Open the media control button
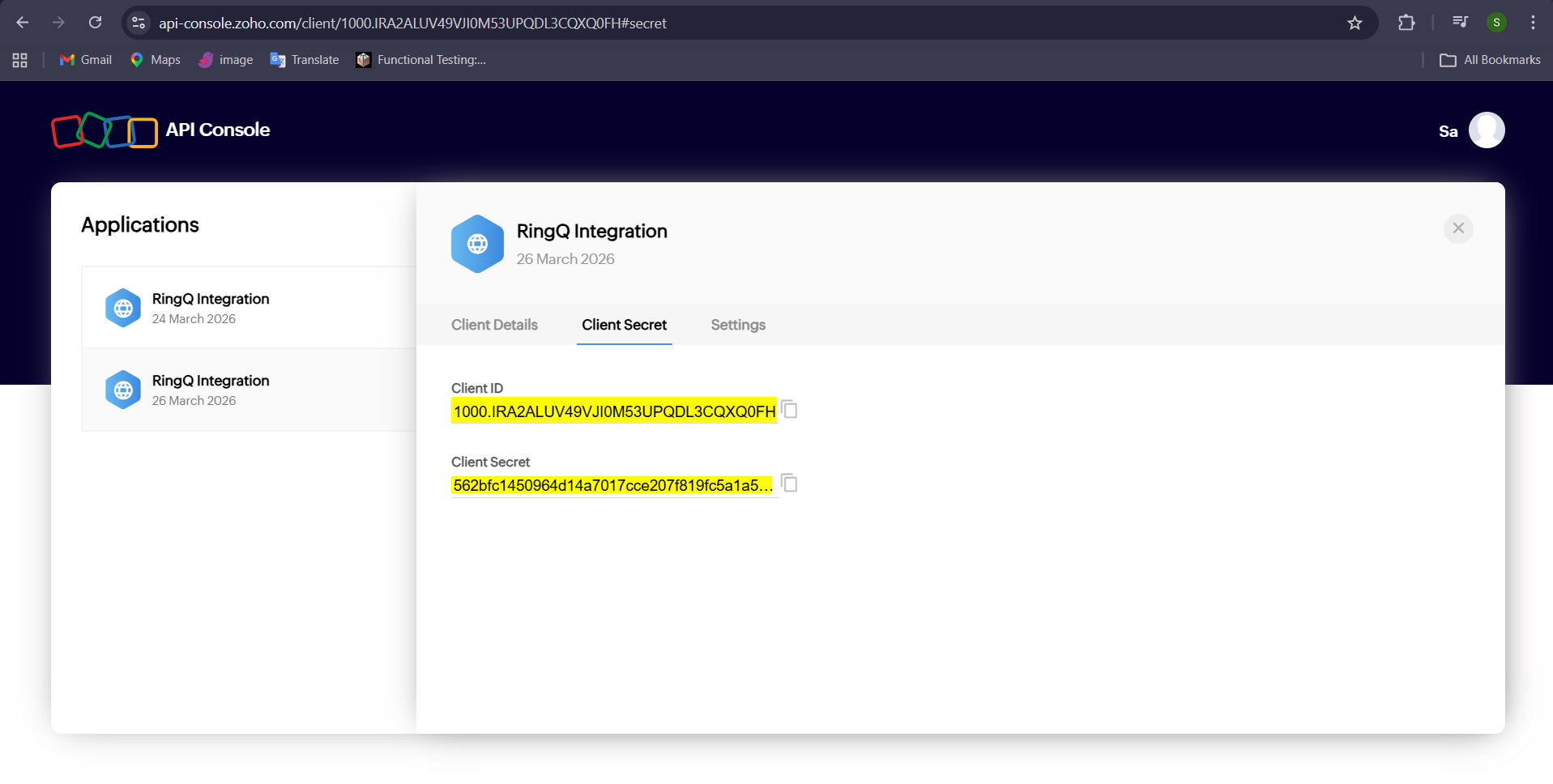1553x784 pixels. pyautogui.click(x=1460, y=23)
